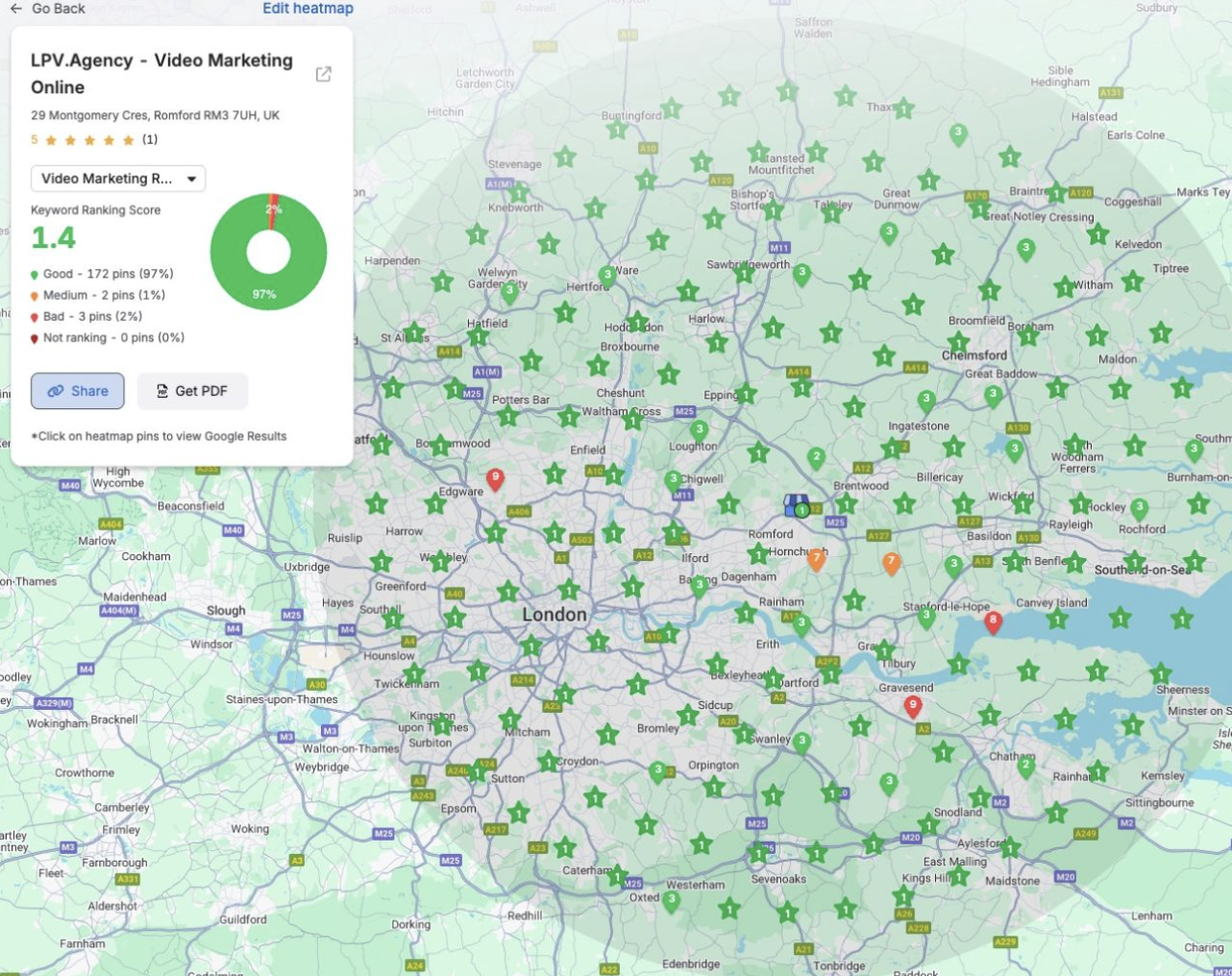Click the green 2 pin near Chatham
Image resolution: width=1232 pixels, height=976 pixels.
[x=1025, y=767]
